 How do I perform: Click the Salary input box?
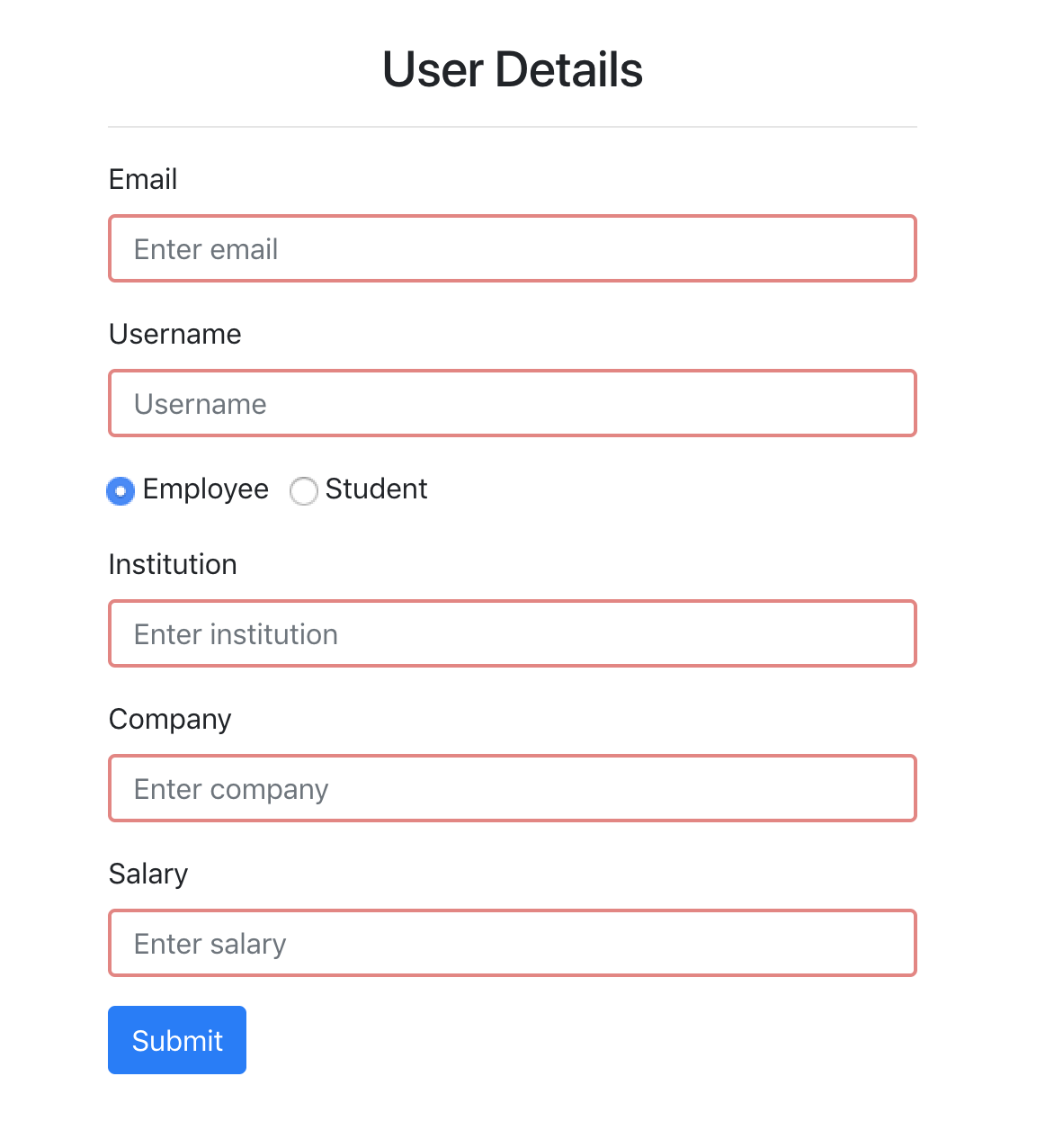[x=513, y=943]
